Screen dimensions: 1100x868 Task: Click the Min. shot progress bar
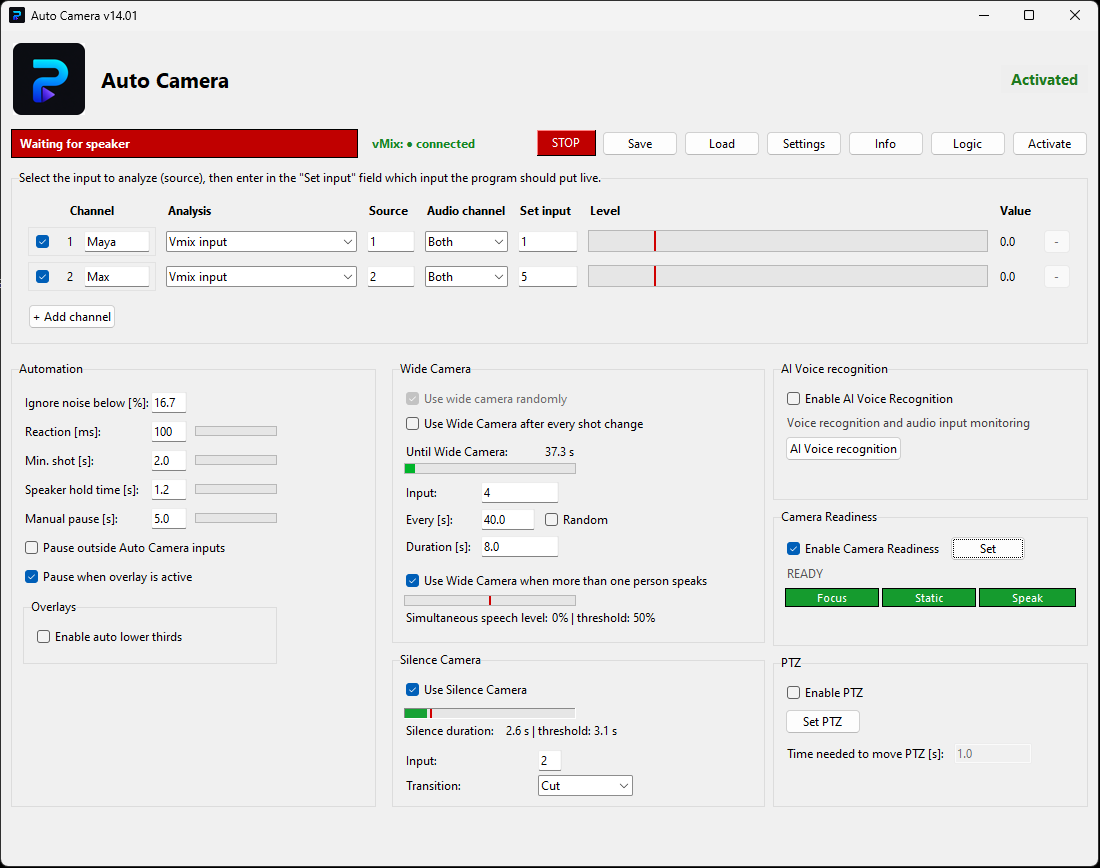(x=236, y=460)
